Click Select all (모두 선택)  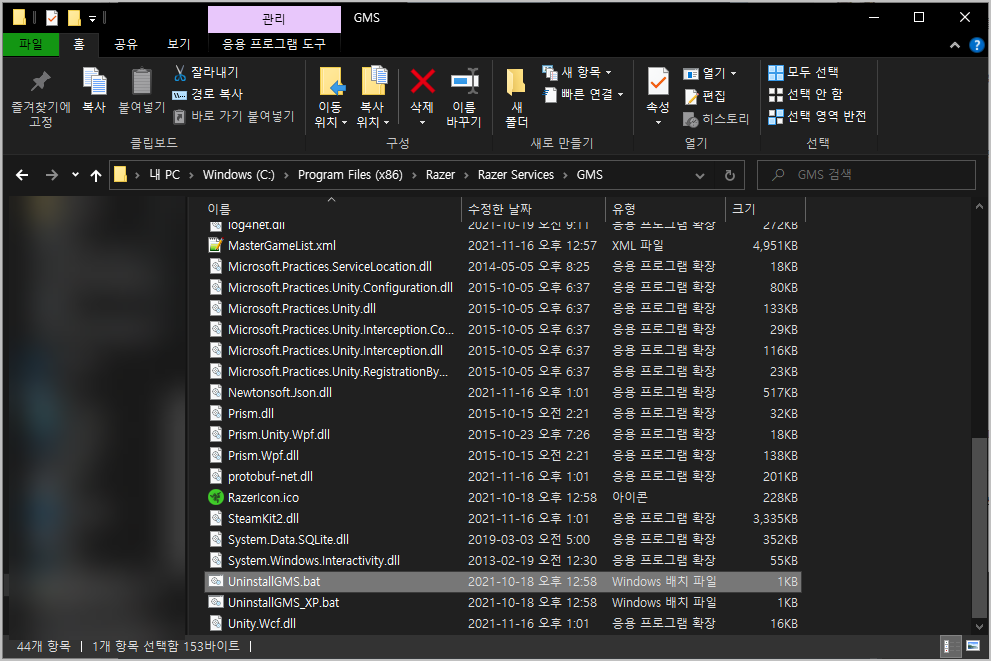coord(804,73)
